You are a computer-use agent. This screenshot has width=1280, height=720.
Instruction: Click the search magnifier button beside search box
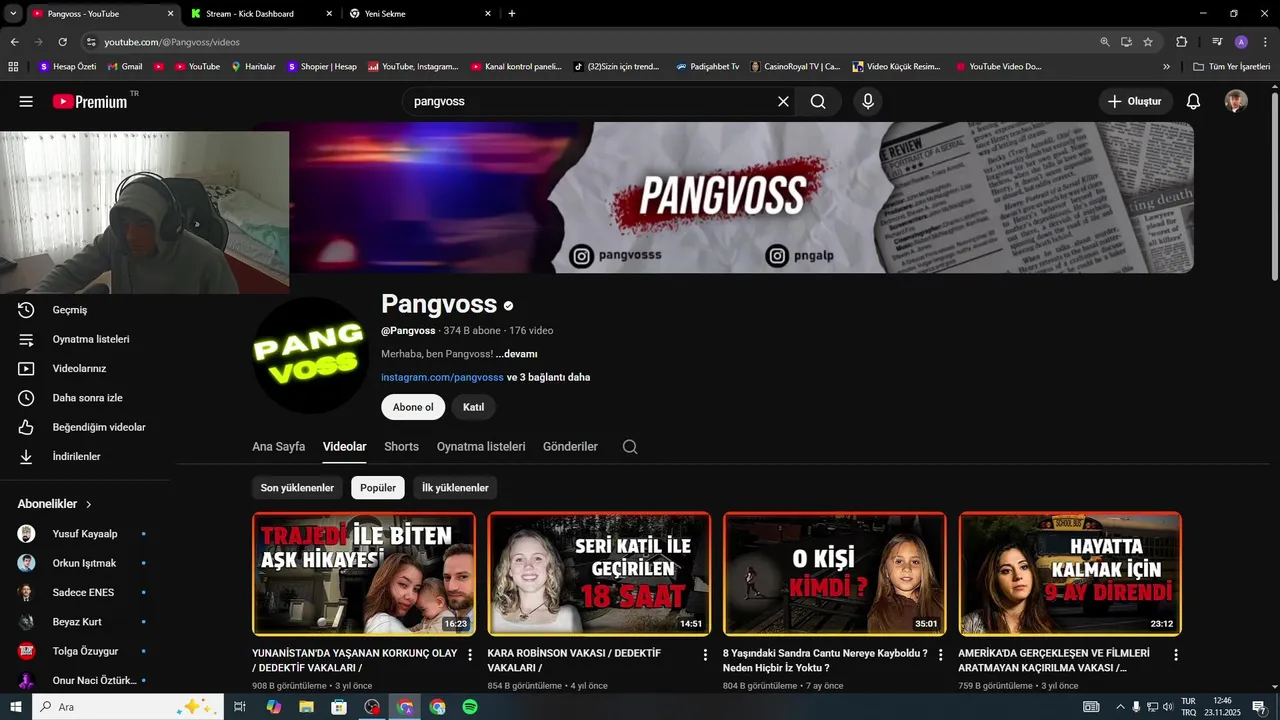(818, 101)
